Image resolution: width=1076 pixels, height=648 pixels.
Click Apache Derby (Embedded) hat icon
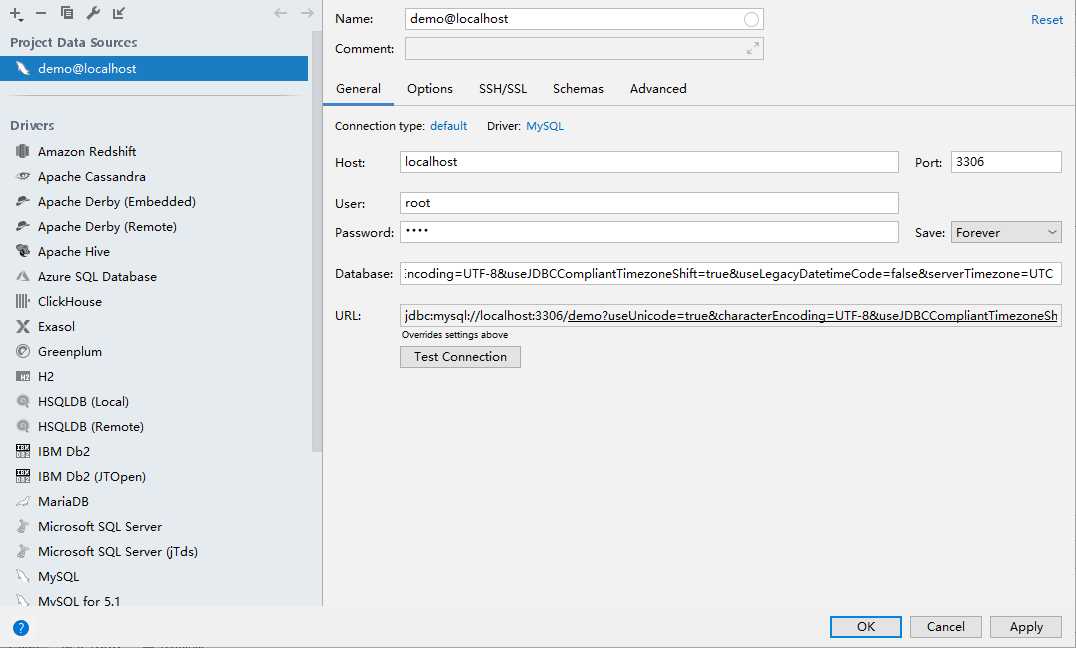click(23, 201)
